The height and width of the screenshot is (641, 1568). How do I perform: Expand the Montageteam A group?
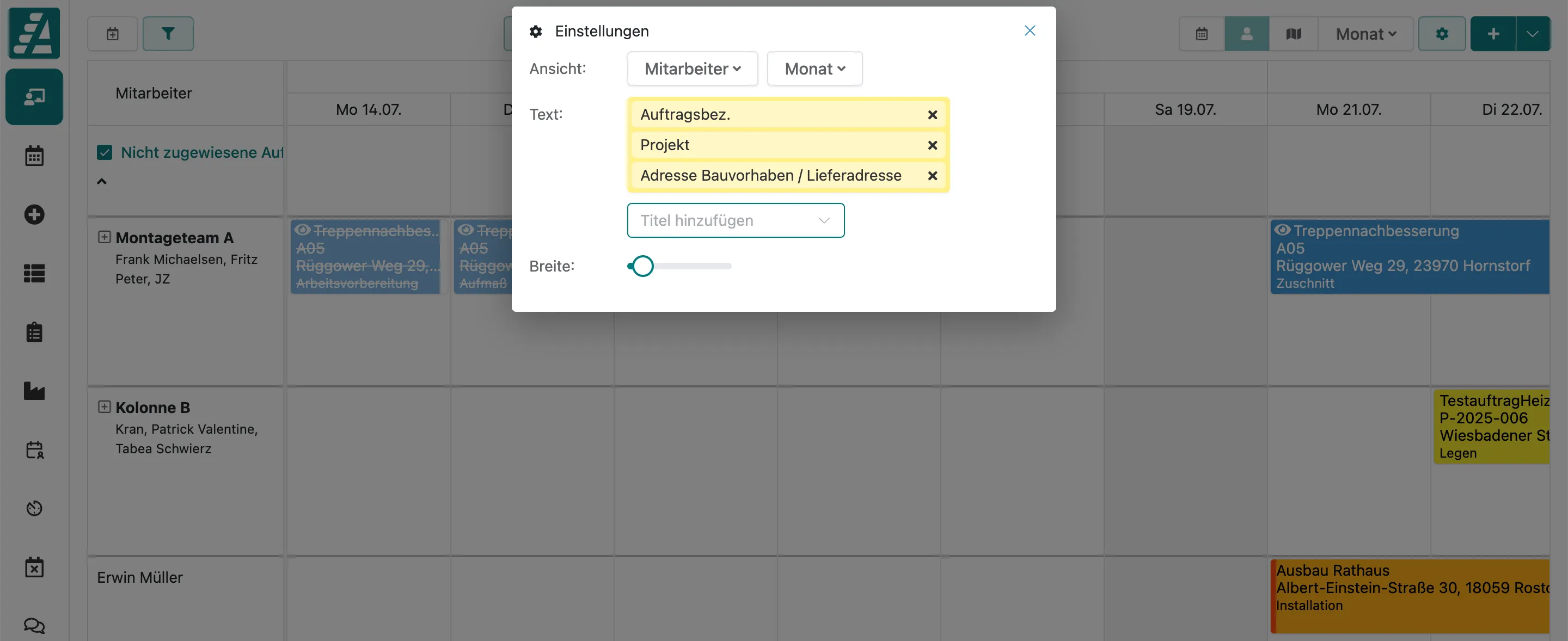click(x=104, y=237)
